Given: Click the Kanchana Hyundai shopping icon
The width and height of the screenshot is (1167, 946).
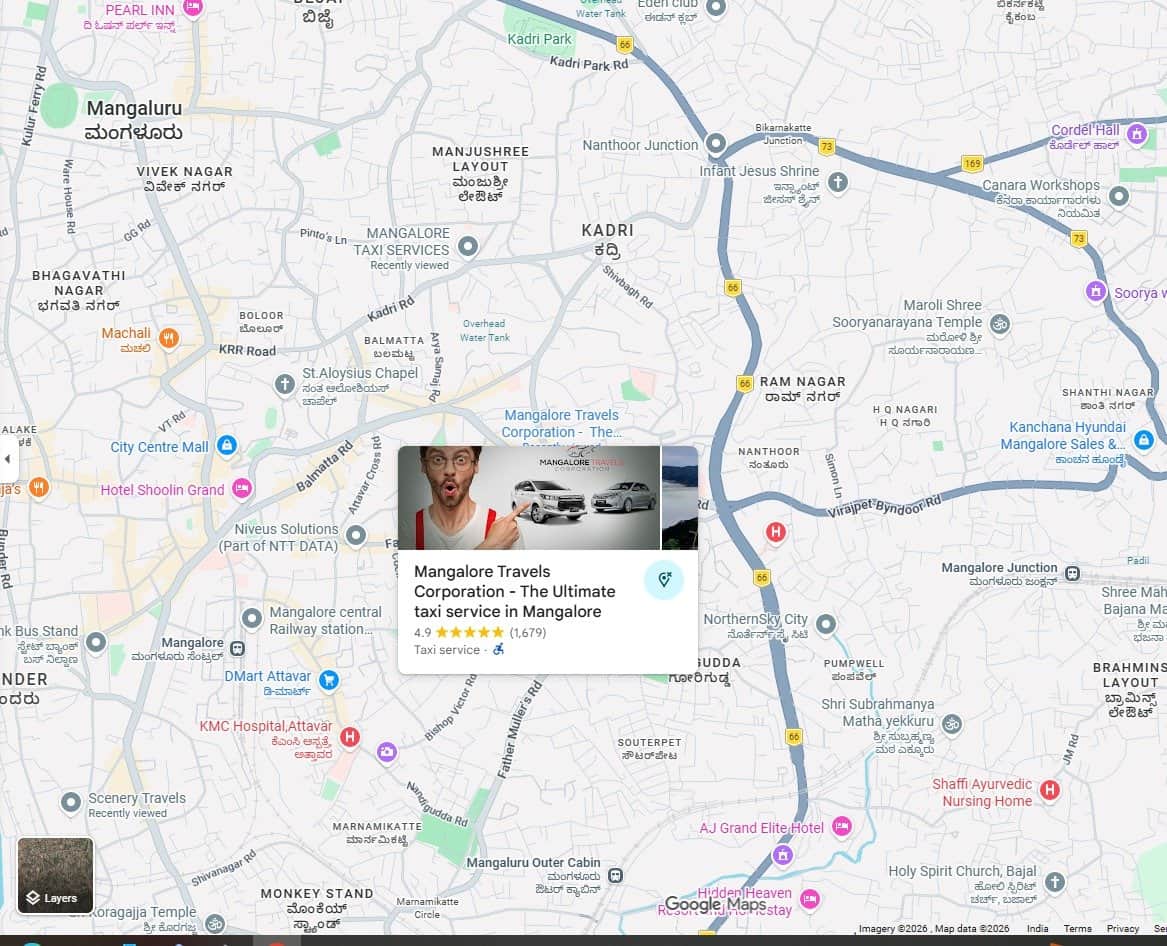Looking at the screenshot, I should click(1144, 439).
